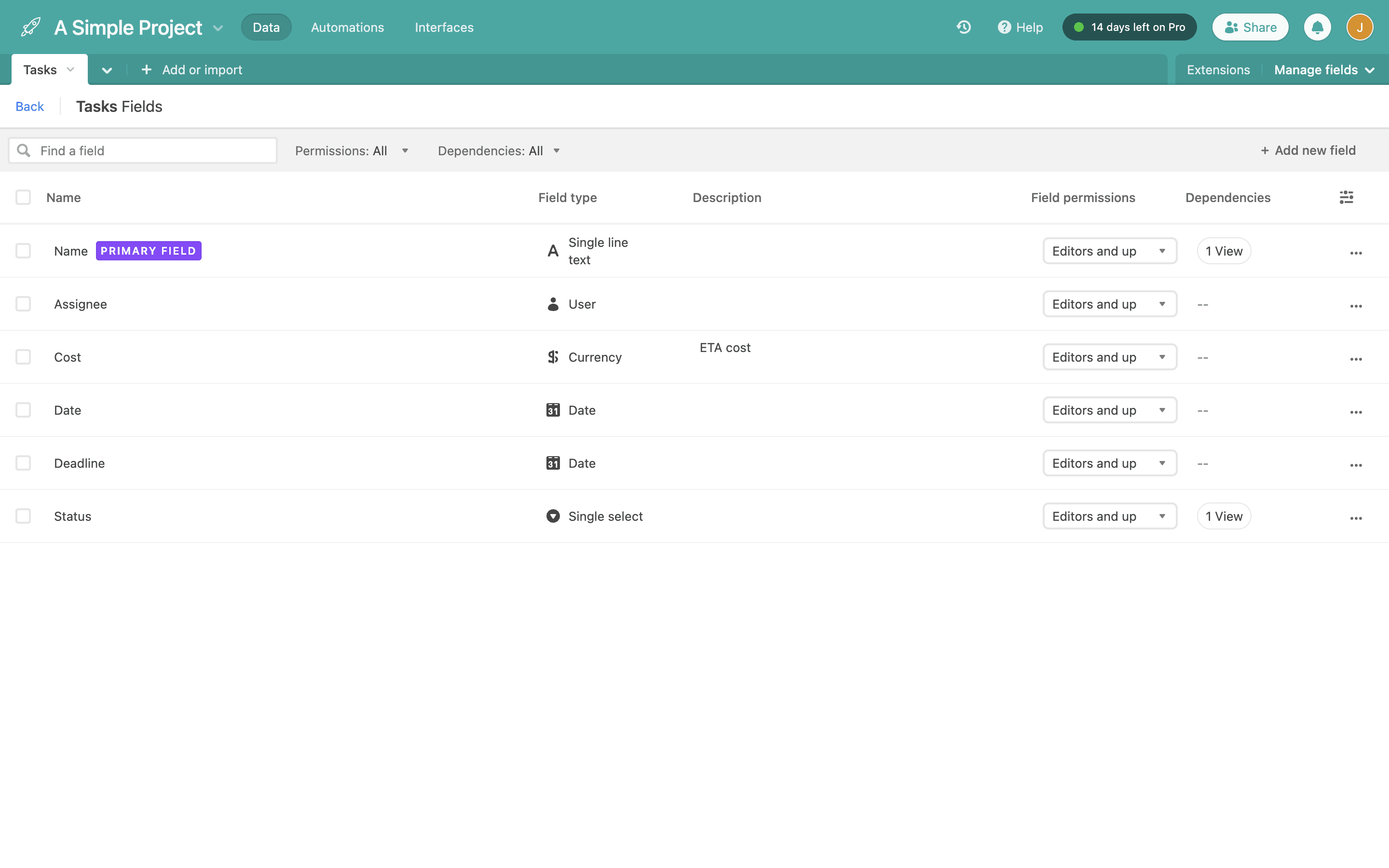Change permissions for Deadline field

pos(1109,463)
